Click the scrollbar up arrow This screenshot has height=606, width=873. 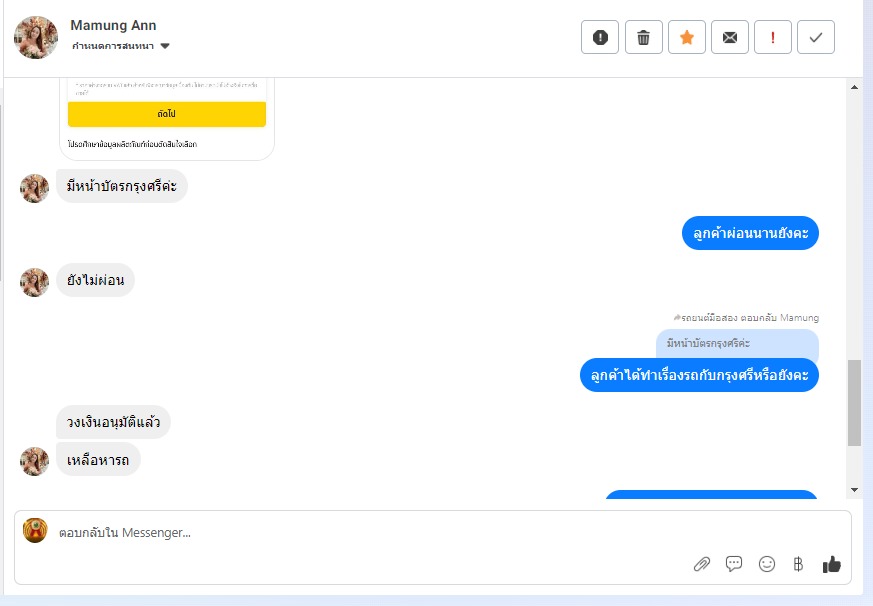(854, 87)
